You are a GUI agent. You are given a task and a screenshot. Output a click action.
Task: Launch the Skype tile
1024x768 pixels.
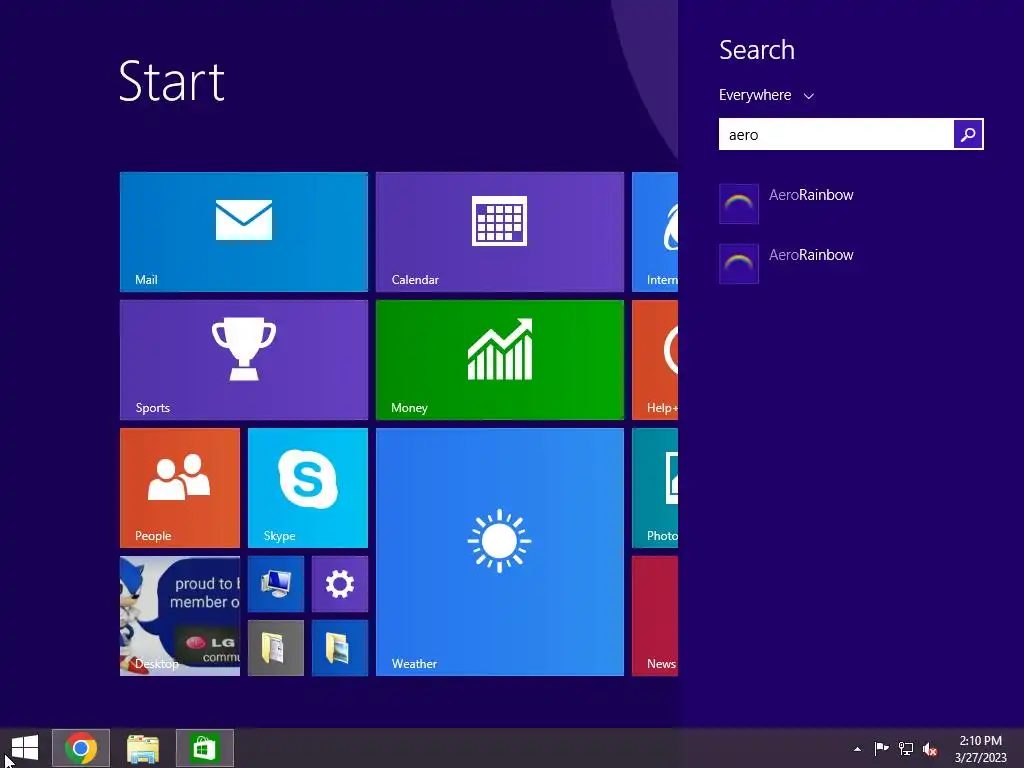[308, 488]
